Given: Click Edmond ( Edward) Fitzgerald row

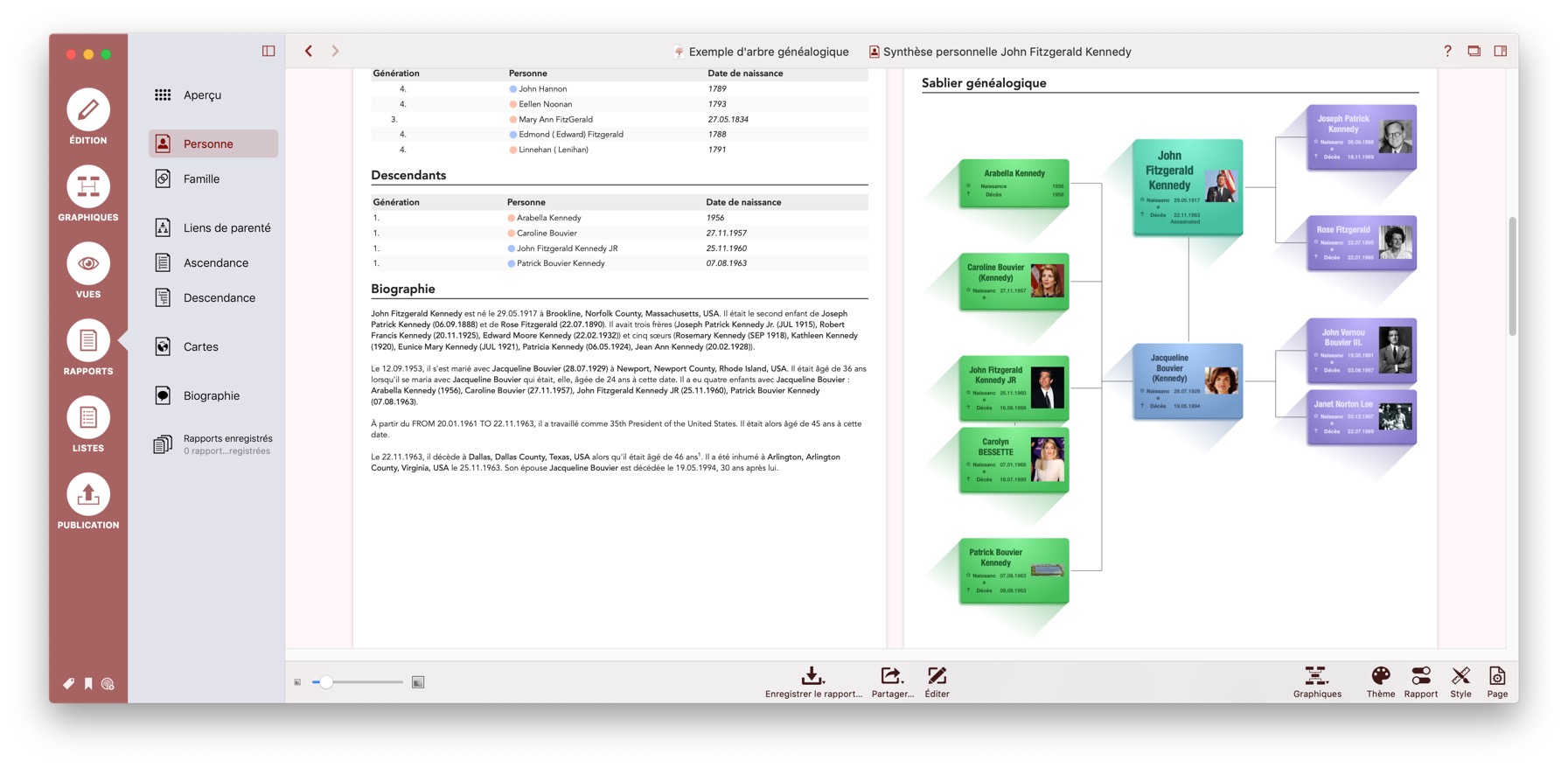Looking at the screenshot, I should click(619, 134).
